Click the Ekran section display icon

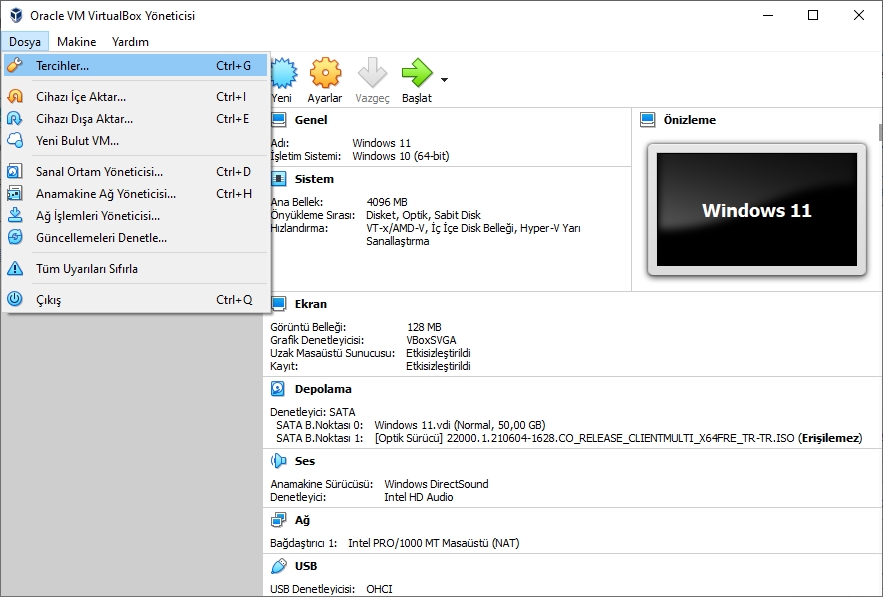click(x=278, y=304)
